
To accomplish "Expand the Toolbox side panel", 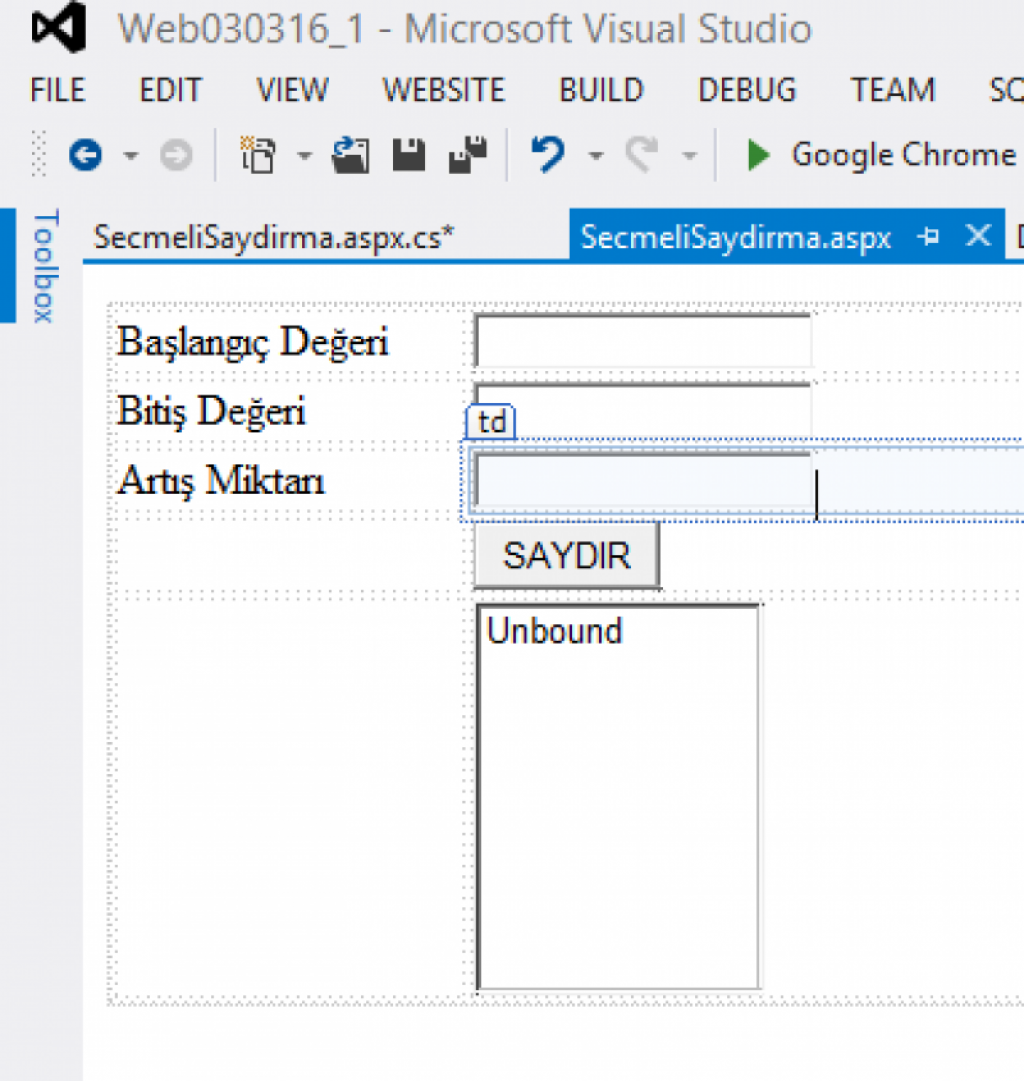I will coord(45,265).
